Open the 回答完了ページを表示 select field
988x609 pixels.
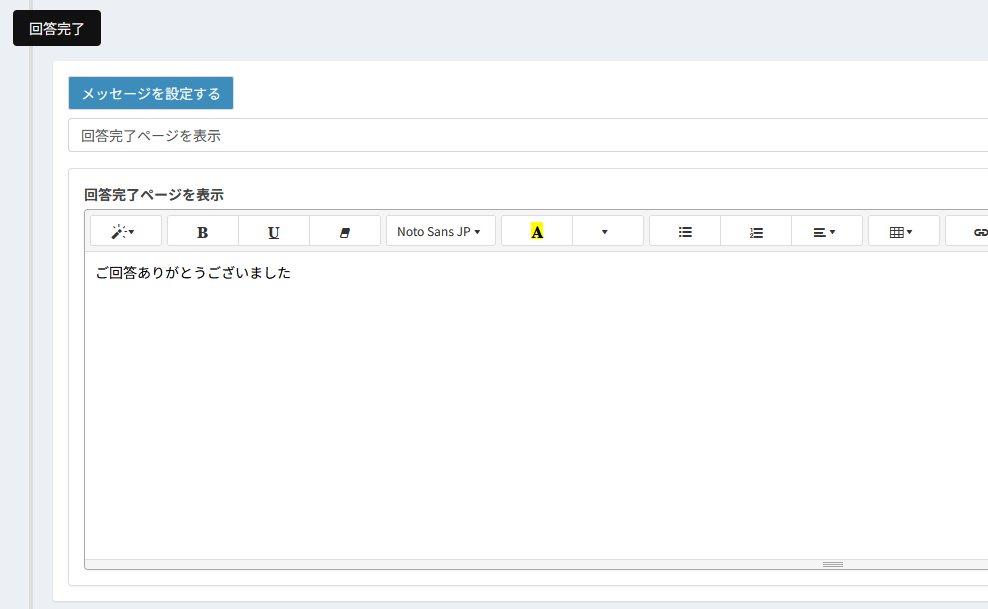(x=528, y=135)
